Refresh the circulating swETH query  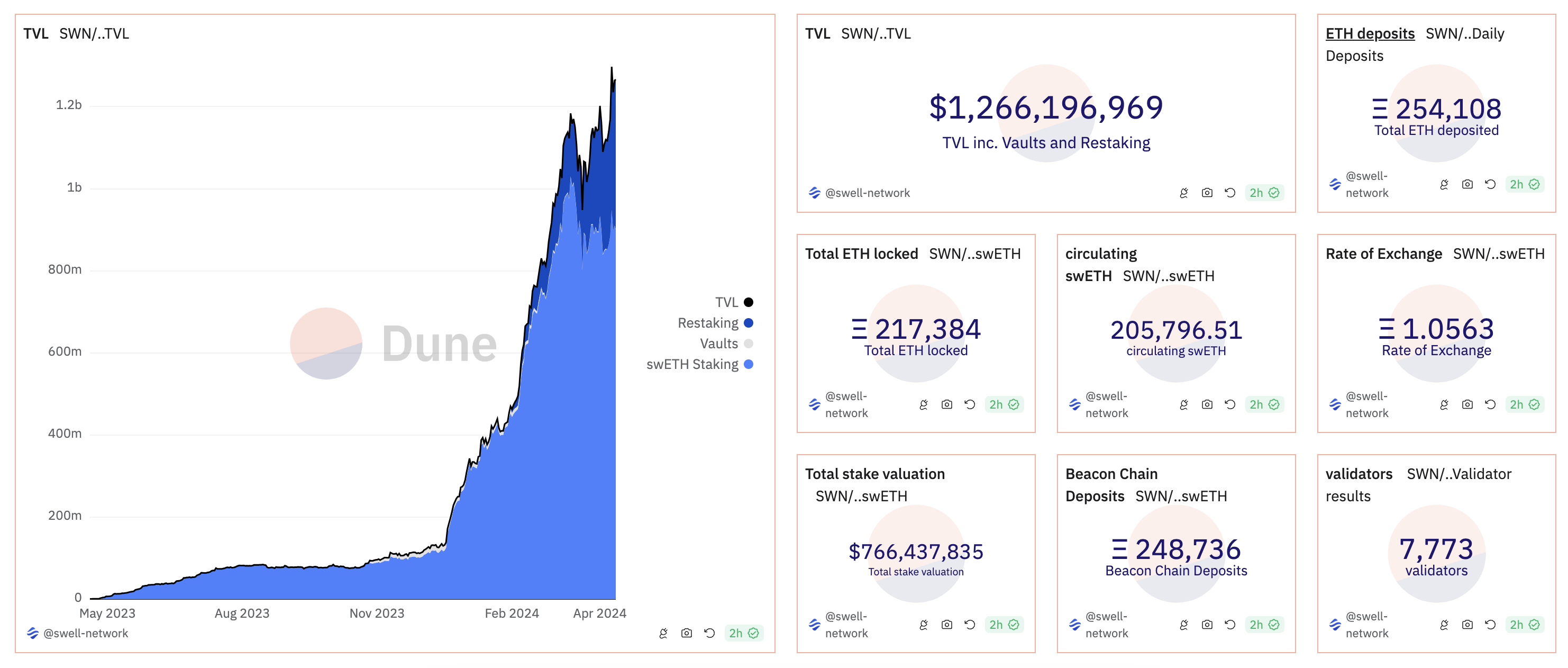coord(1229,404)
